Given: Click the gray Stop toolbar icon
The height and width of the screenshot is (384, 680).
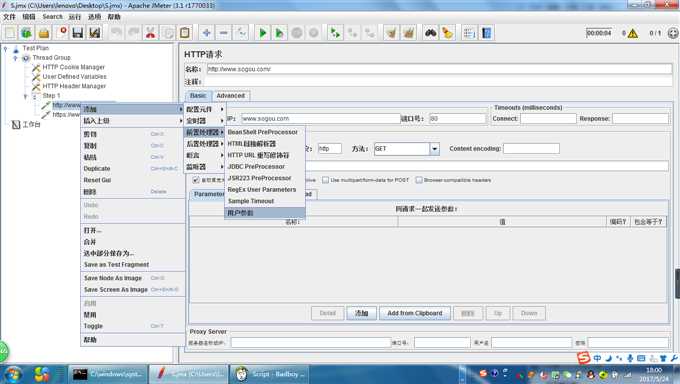Looking at the screenshot, I should [x=297, y=33].
